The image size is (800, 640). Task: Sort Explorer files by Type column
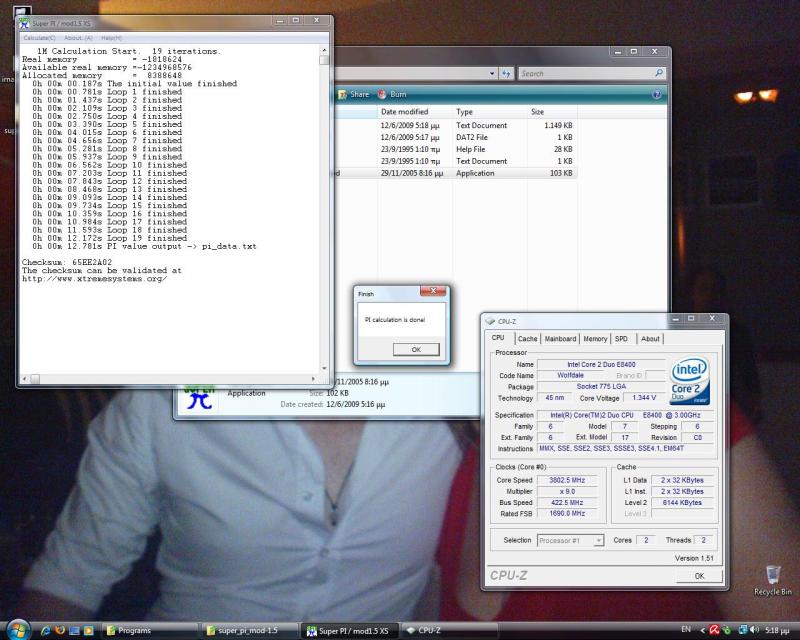[x=490, y=112]
